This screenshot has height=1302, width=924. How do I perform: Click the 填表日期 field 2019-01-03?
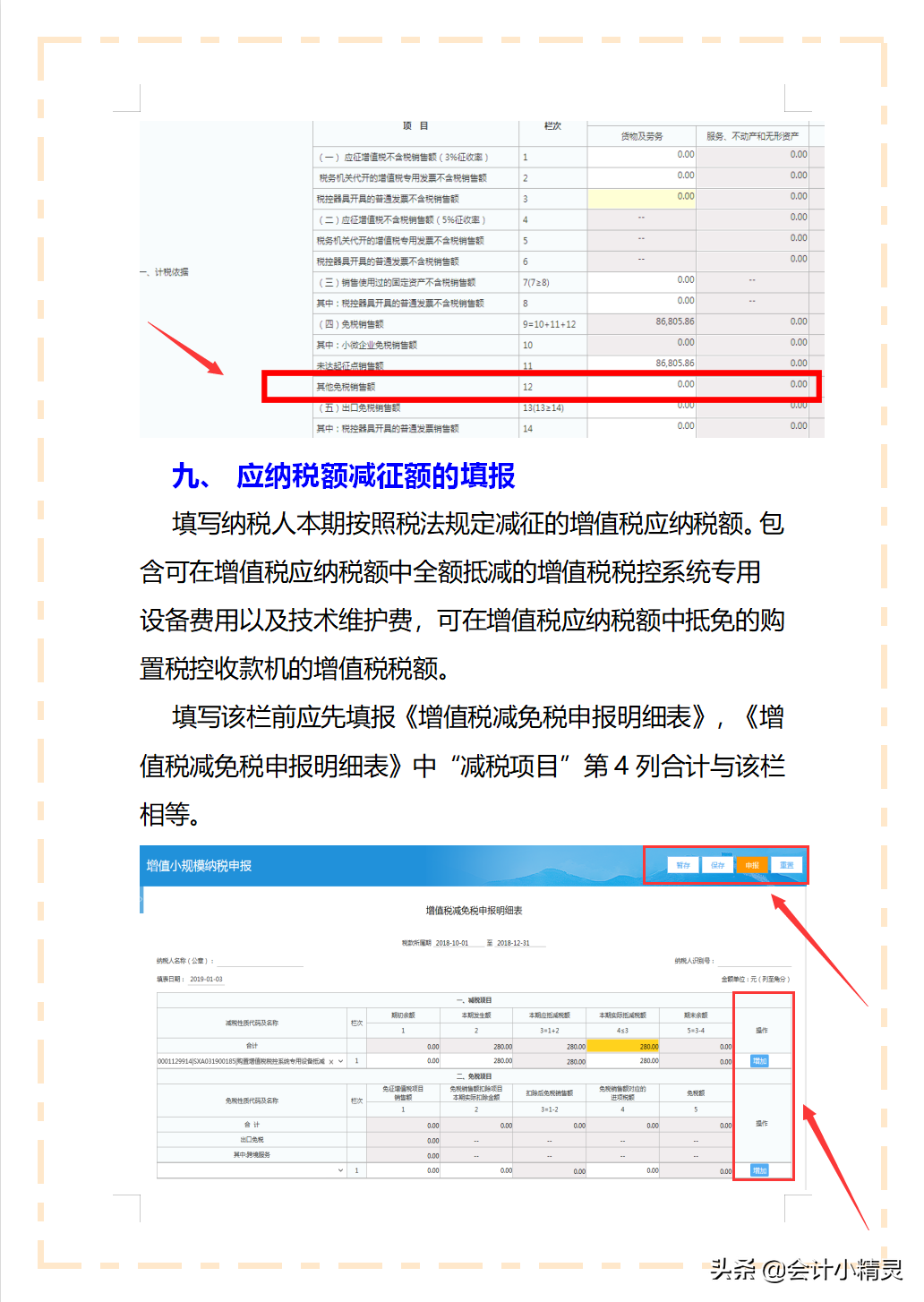coord(206,979)
